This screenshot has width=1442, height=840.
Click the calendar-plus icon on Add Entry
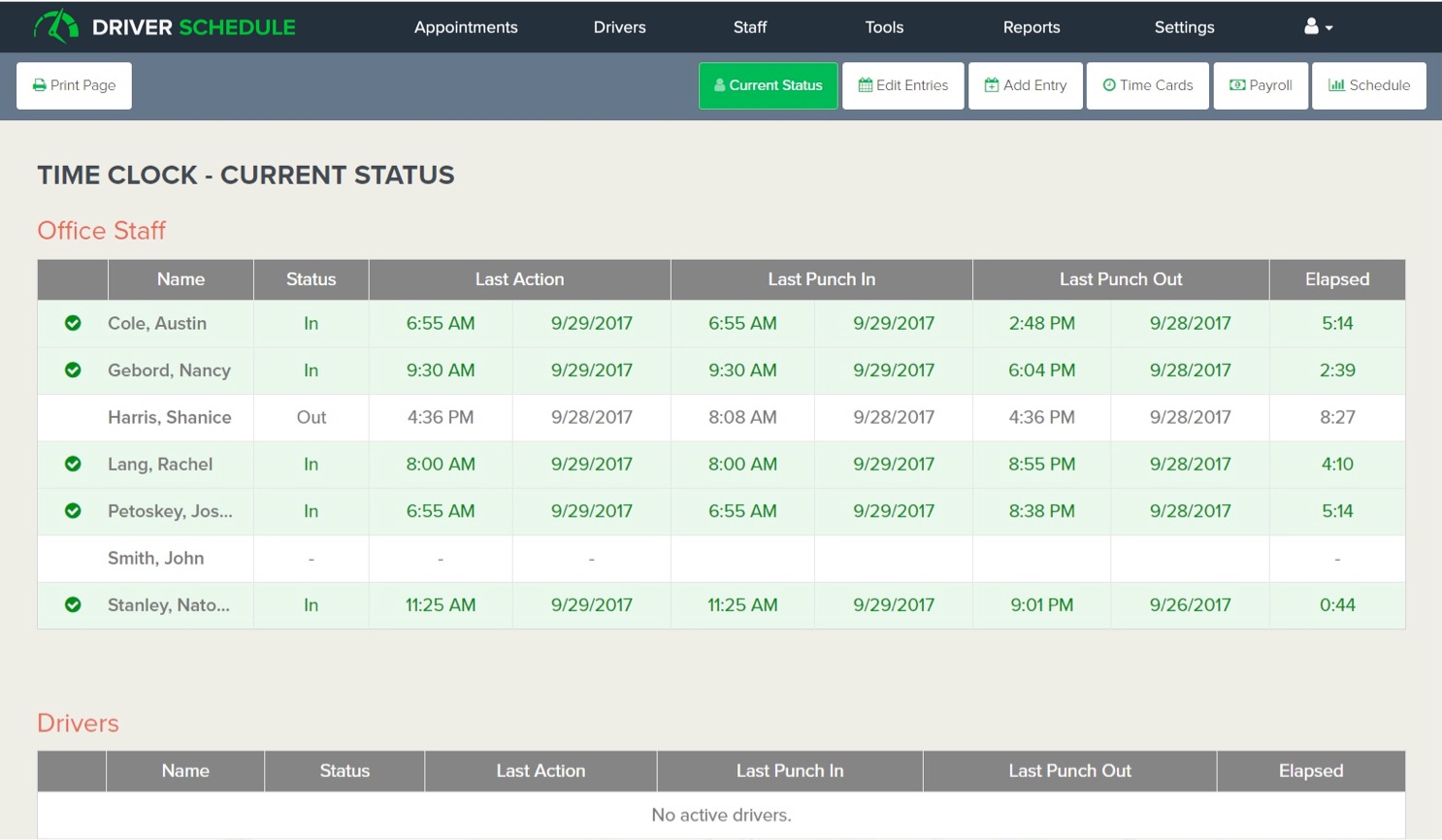click(x=992, y=85)
